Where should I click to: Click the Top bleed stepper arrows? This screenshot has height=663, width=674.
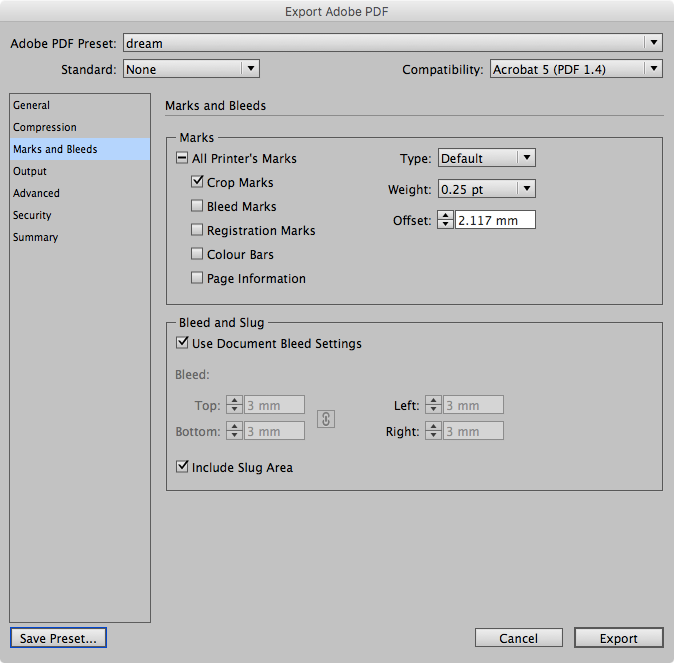coord(234,405)
